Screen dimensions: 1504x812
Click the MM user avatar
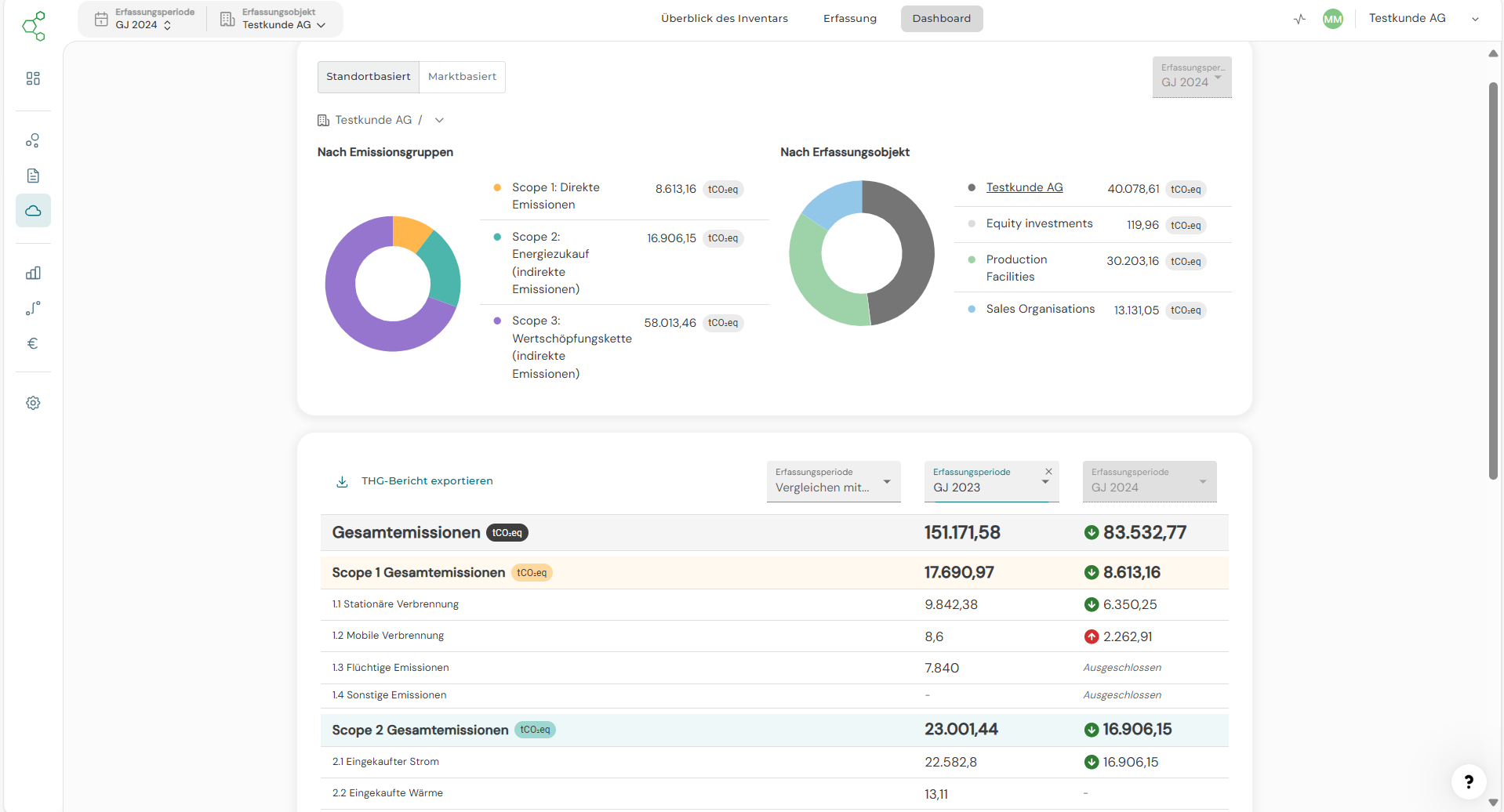point(1332,19)
